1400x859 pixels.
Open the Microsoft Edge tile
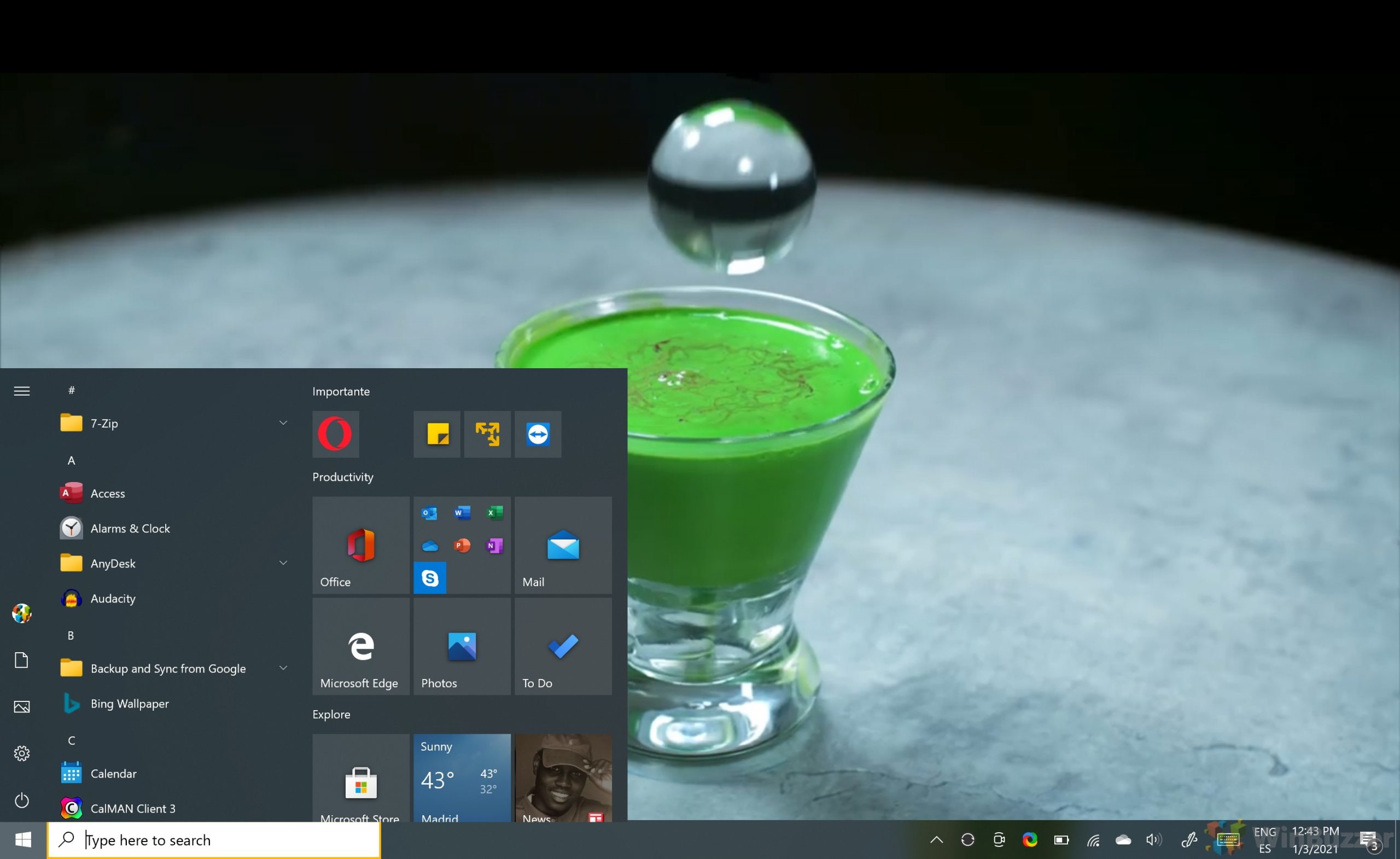pyautogui.click(x=361, y=646)
